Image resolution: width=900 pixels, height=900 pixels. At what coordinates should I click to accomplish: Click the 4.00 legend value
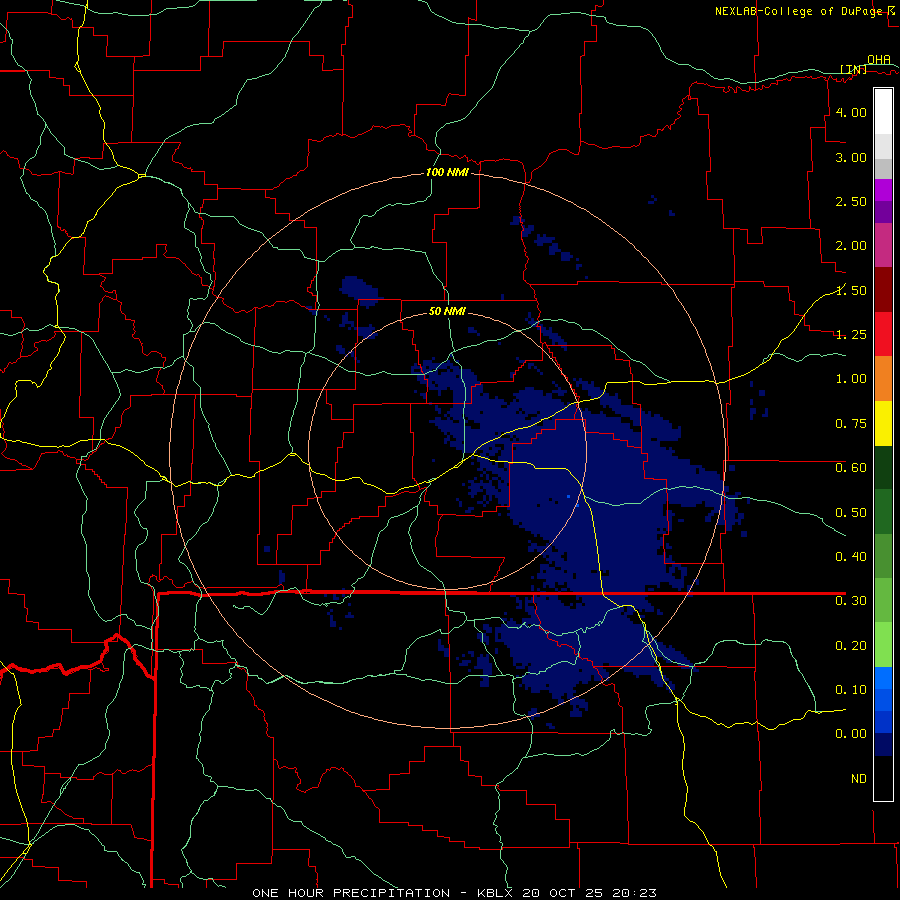coord(851,112)
